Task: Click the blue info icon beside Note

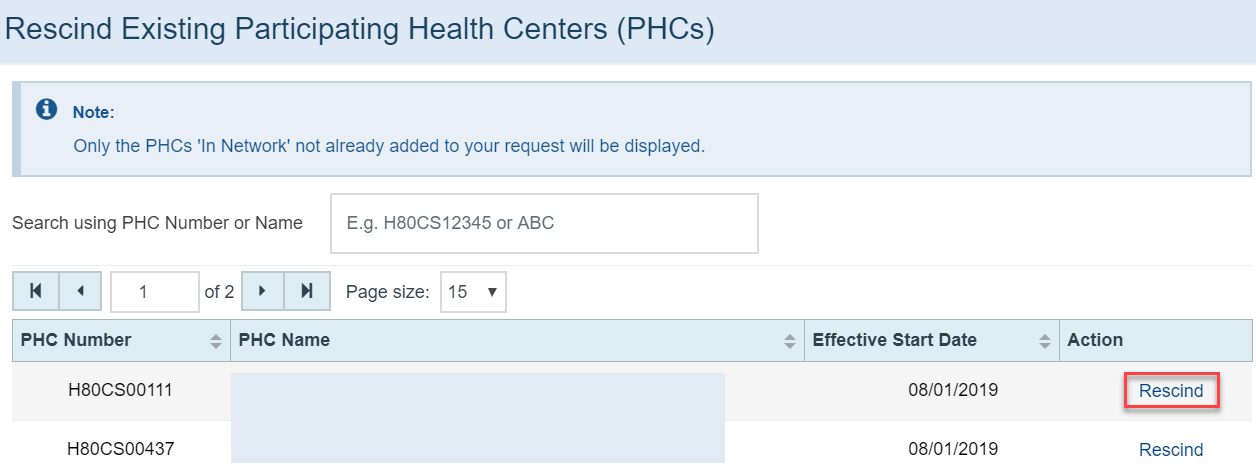Action: click(x=46, y=110)
